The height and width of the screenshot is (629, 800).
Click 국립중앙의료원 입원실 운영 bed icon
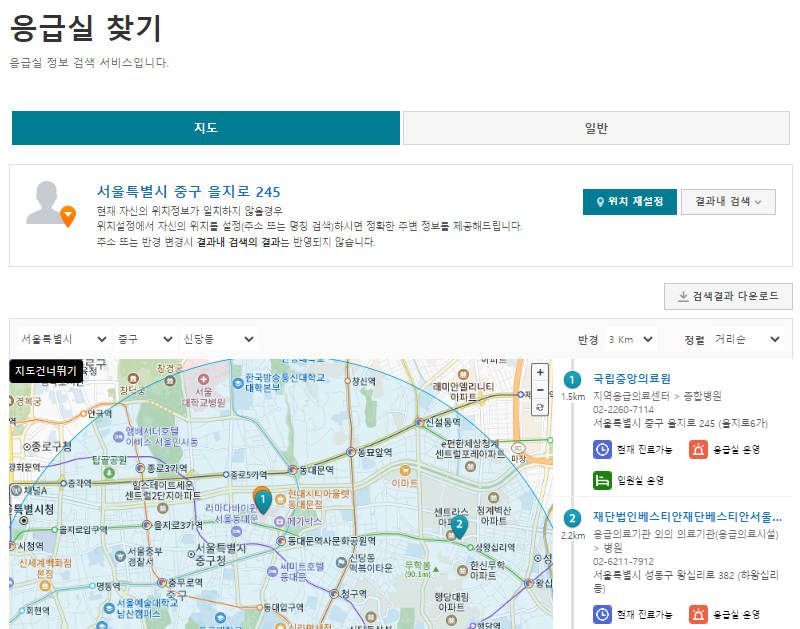(602, 480)
